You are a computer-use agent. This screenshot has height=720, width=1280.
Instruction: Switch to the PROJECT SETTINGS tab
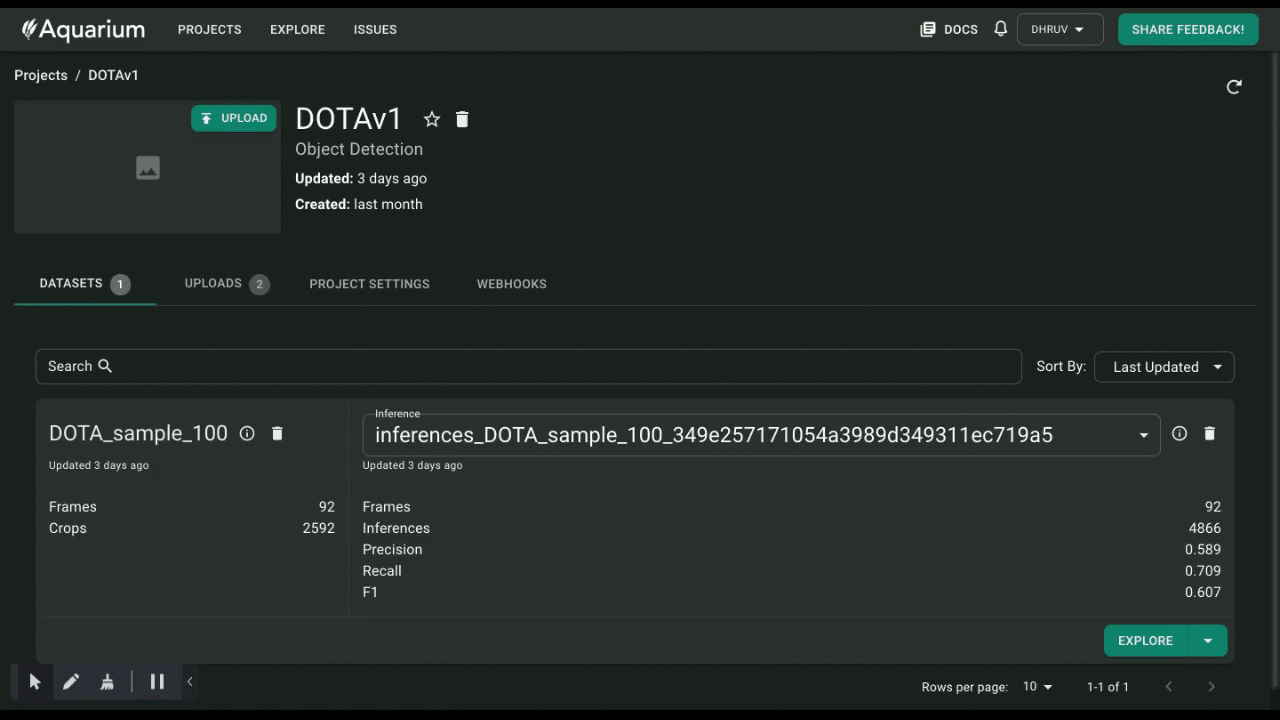pos(370,284)
